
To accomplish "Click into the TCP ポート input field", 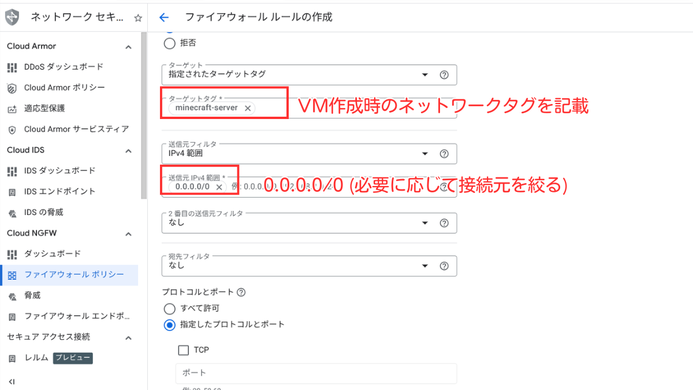I will point(316,373).
